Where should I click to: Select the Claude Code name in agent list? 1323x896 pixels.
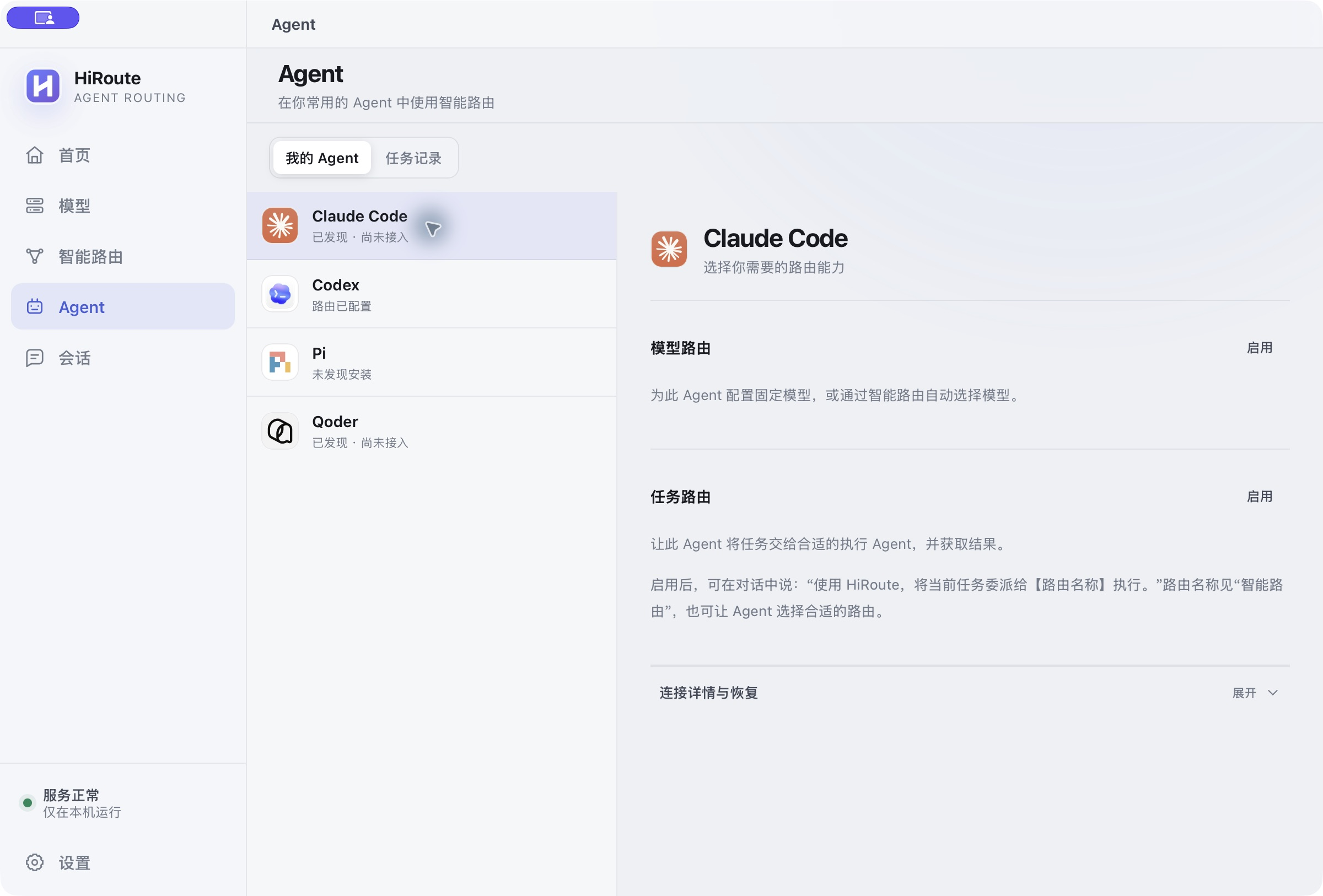point(360,216)
